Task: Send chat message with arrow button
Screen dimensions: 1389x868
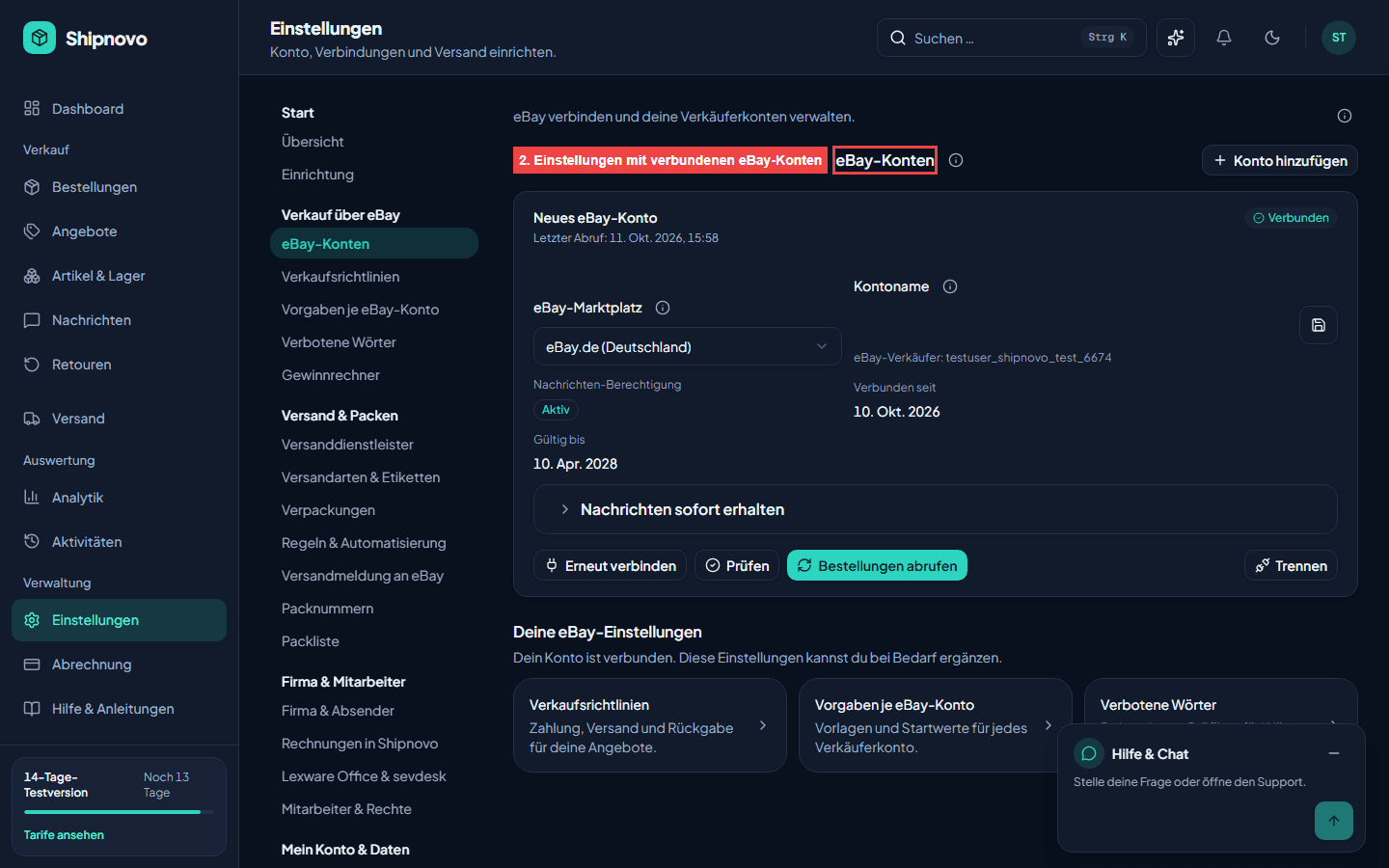Action: click(1334, 821)
